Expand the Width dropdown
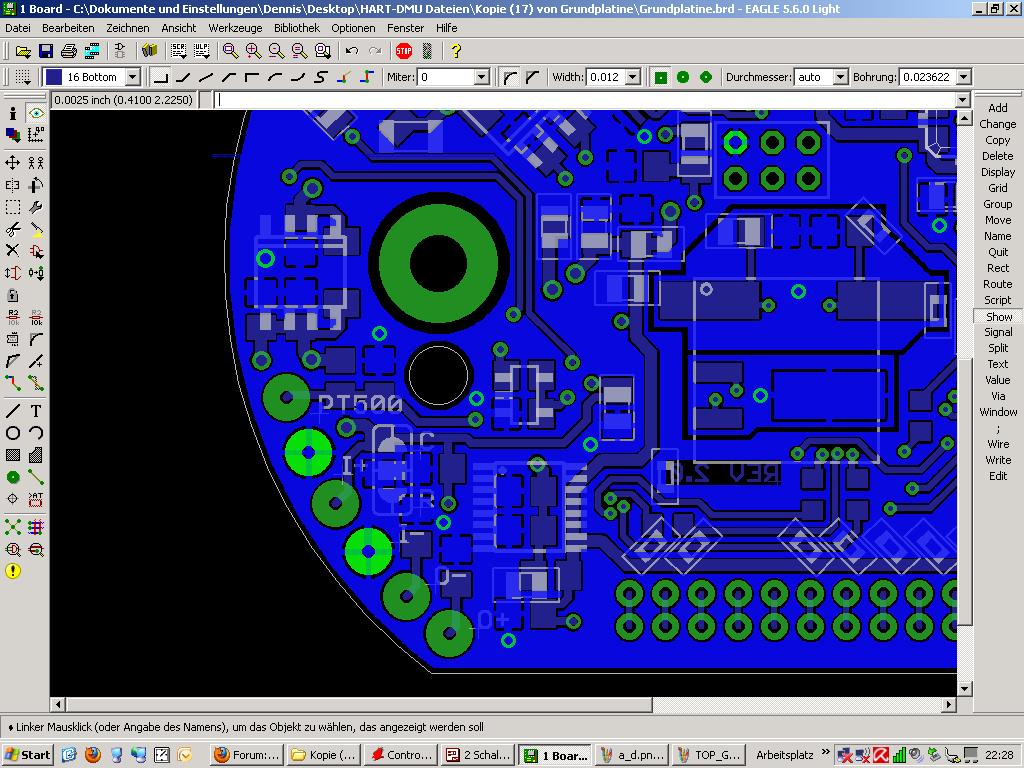The image size is (1024, 768). tap(633, 77)
